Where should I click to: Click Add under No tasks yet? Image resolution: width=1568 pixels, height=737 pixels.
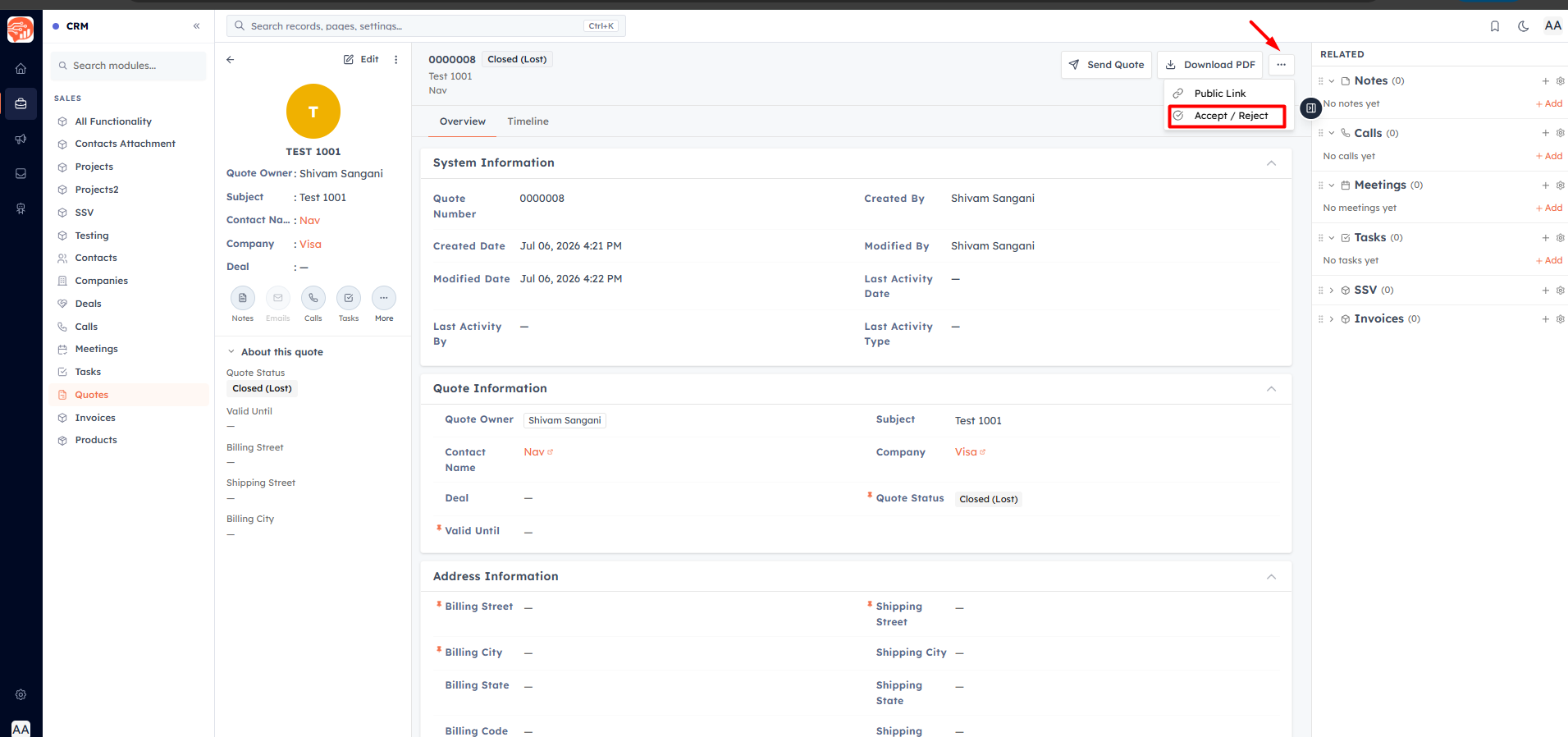[x=1549, y=261]
